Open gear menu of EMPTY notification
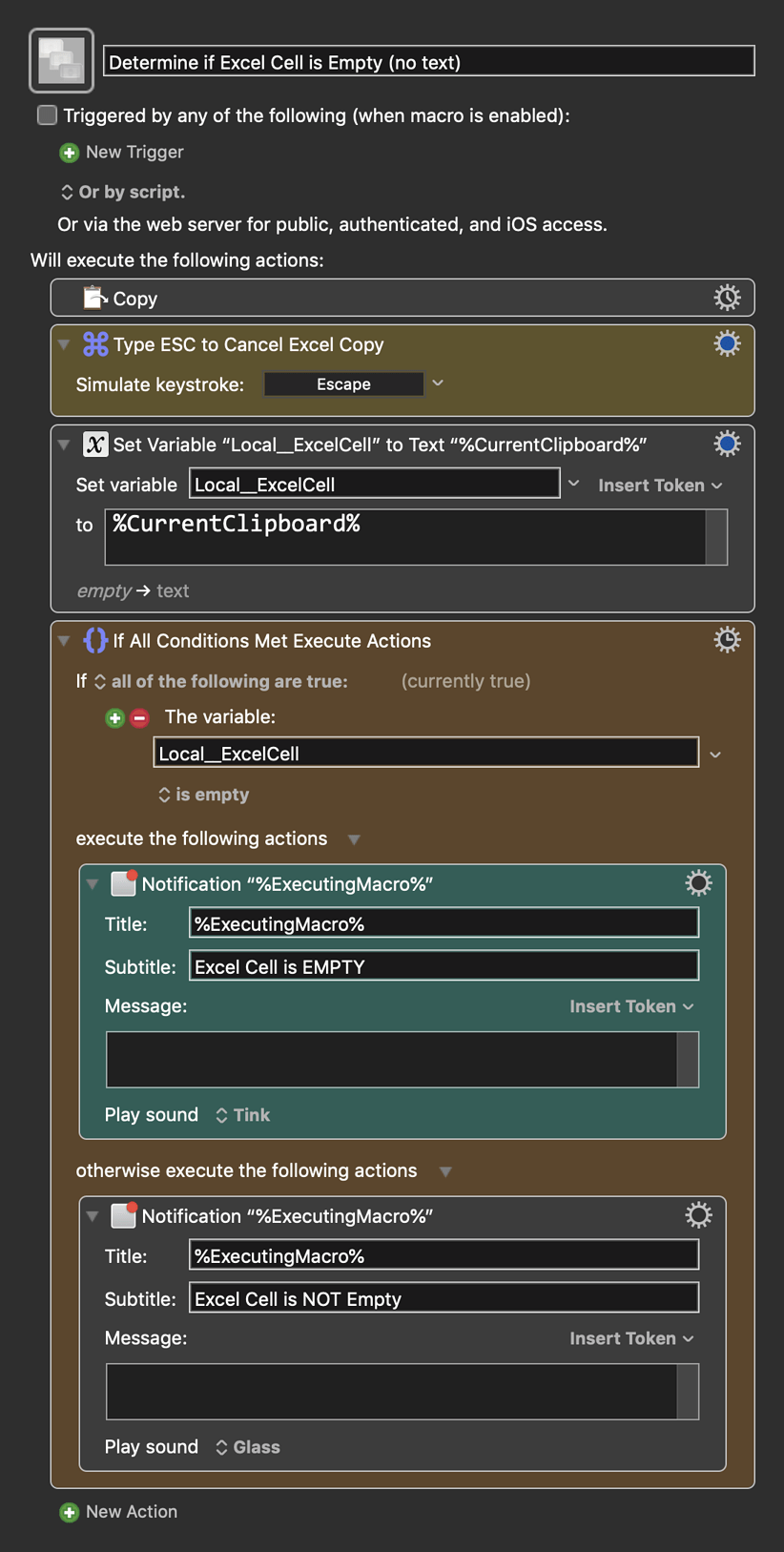Viewport: 784px width, 1552px height. click(x=698, y=882)
